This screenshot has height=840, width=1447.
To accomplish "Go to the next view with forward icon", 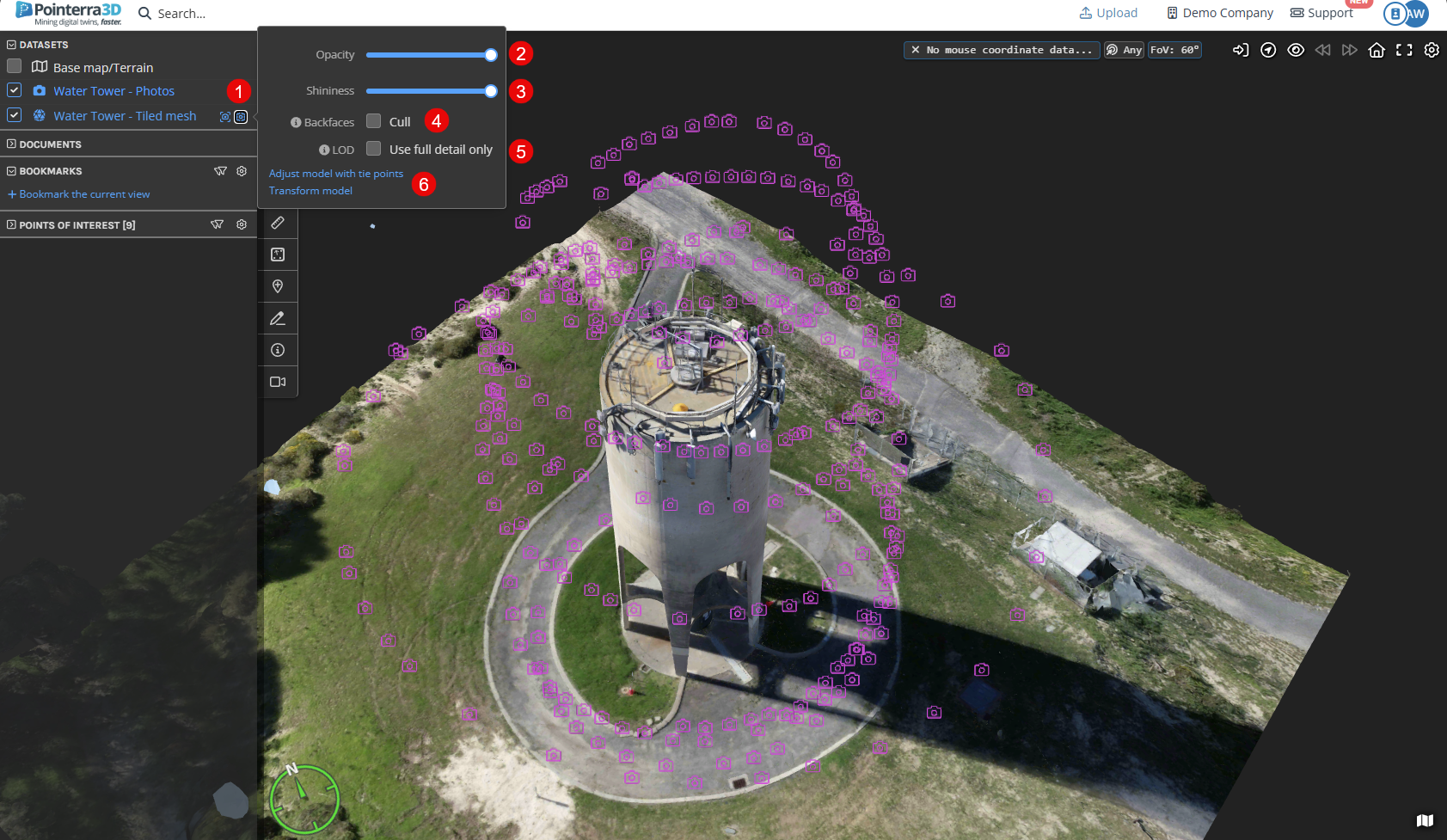I will 1350,50.
